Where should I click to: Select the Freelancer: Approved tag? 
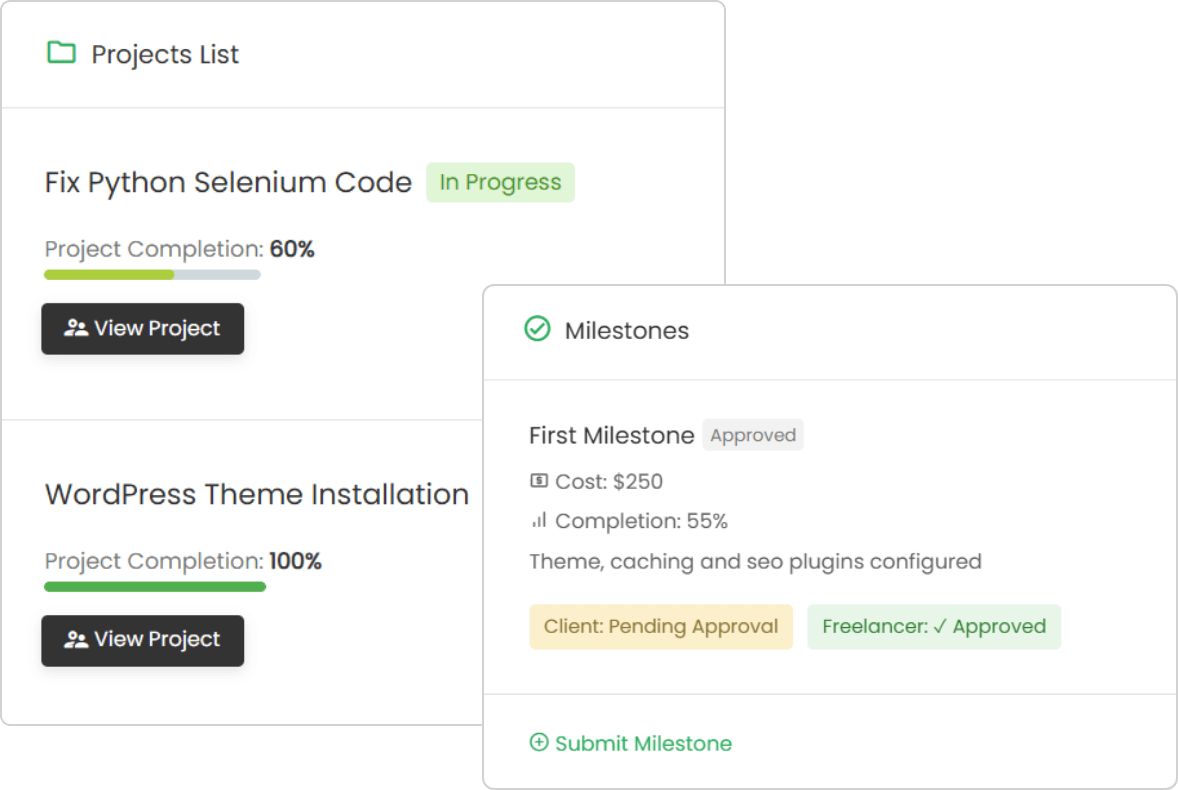934,627
